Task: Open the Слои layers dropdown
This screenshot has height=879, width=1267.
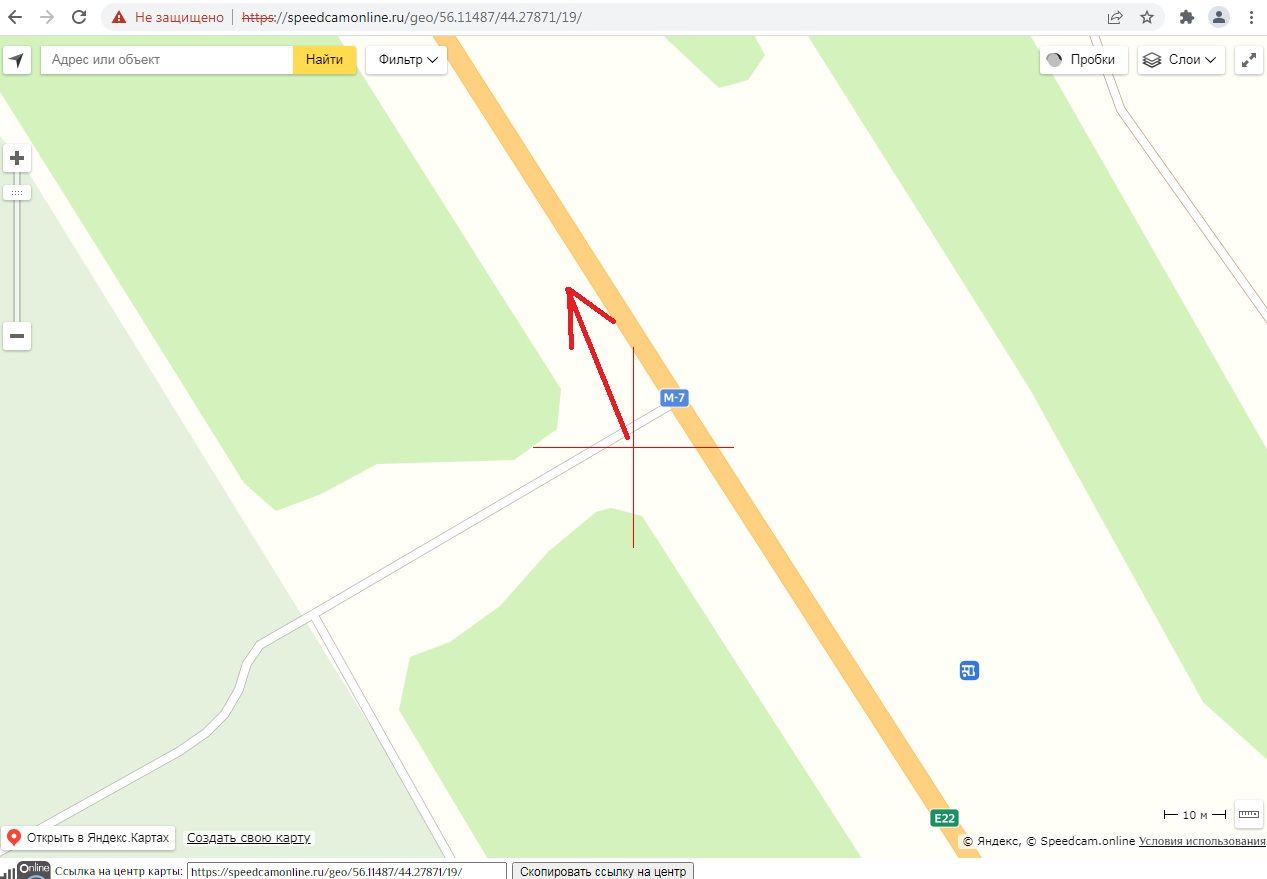Action: tap(1181, 60)
